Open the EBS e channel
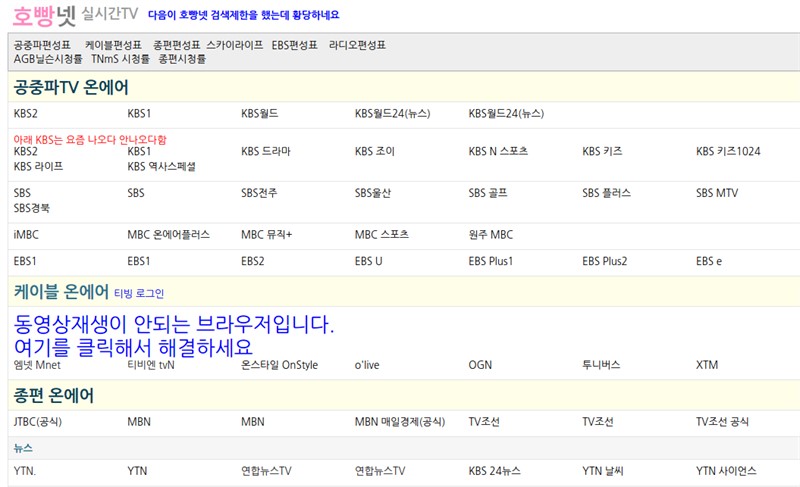 (x=709, y=261)
